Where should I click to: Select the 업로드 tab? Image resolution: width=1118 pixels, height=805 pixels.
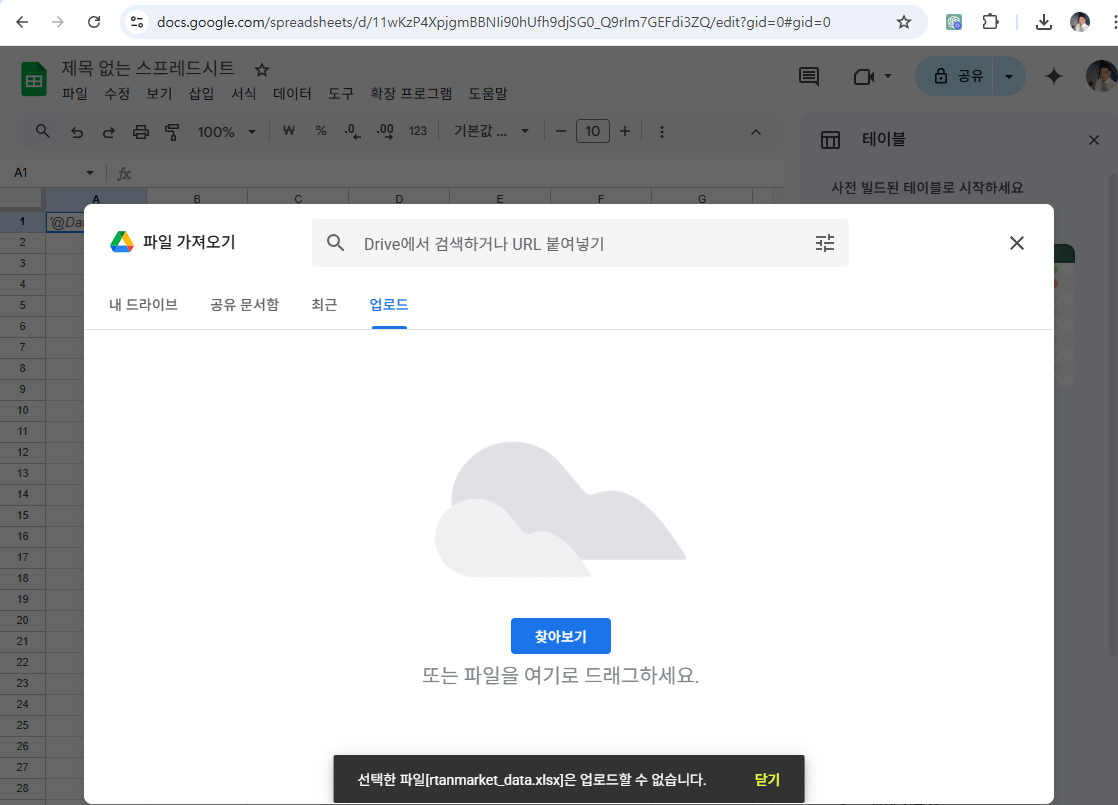pos(389,304)
